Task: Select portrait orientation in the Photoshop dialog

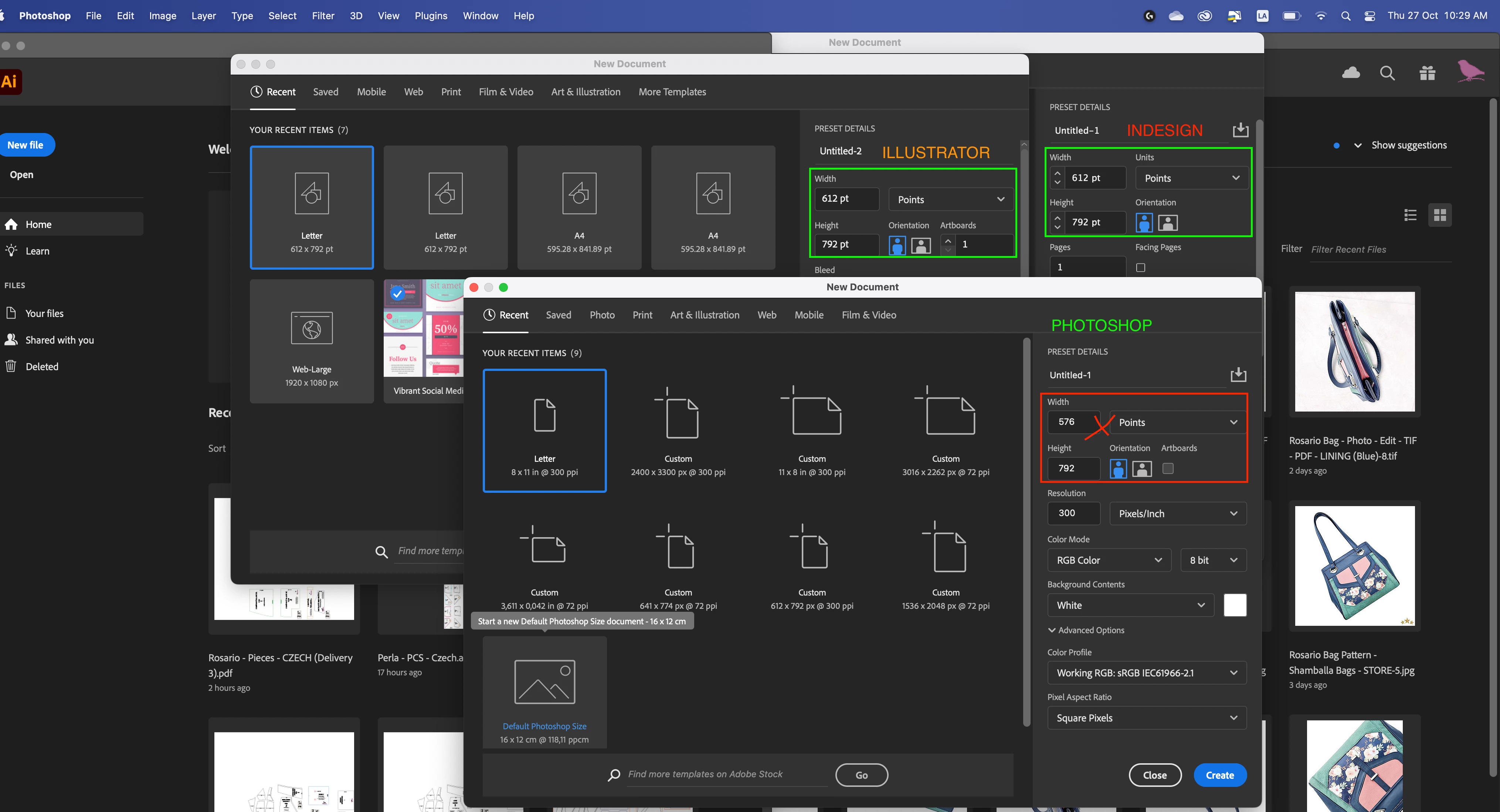Action: (x=1118, y=468)
